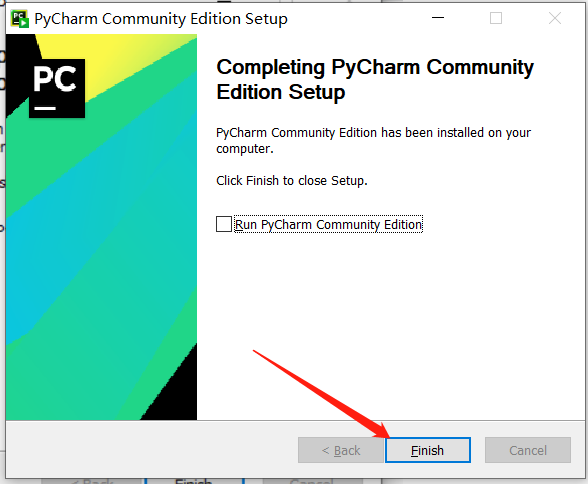
Task: Minimize the PyCharm Setup window
Action: tap(438, 18)
